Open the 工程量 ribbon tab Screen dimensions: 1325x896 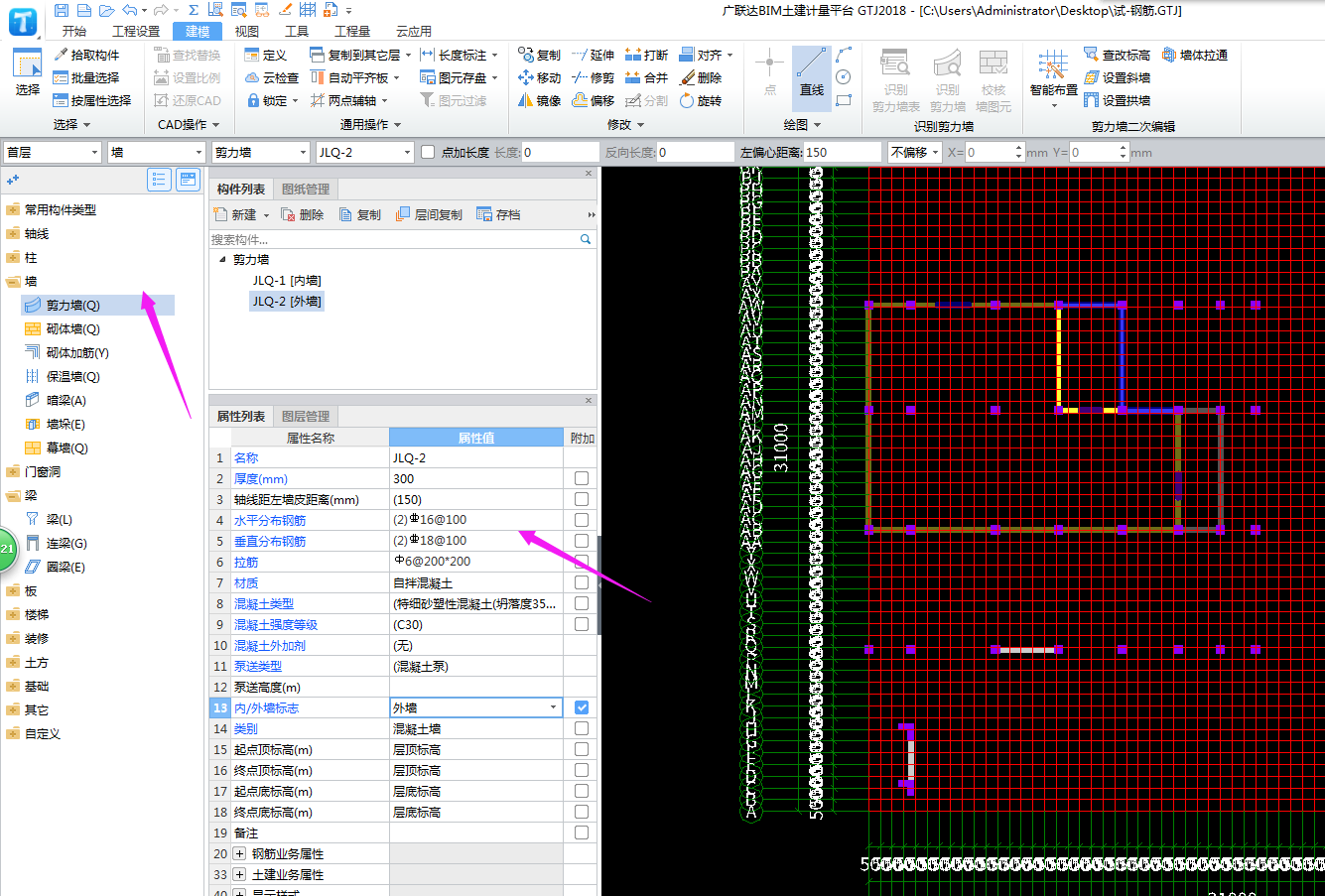click(352, 31)
